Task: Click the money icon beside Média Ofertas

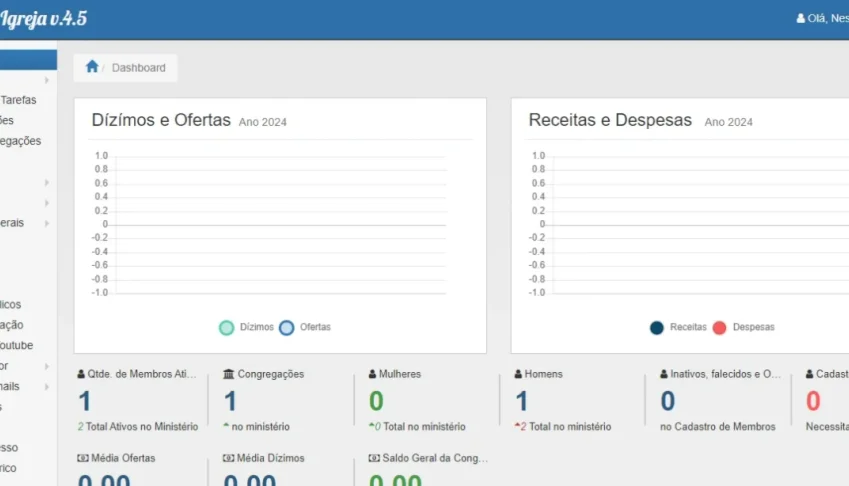Action: (83, 458)
